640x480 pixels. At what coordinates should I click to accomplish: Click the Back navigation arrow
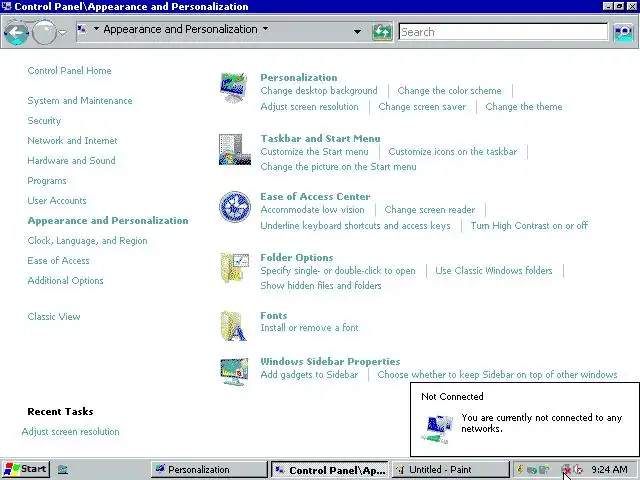(16, 32)
